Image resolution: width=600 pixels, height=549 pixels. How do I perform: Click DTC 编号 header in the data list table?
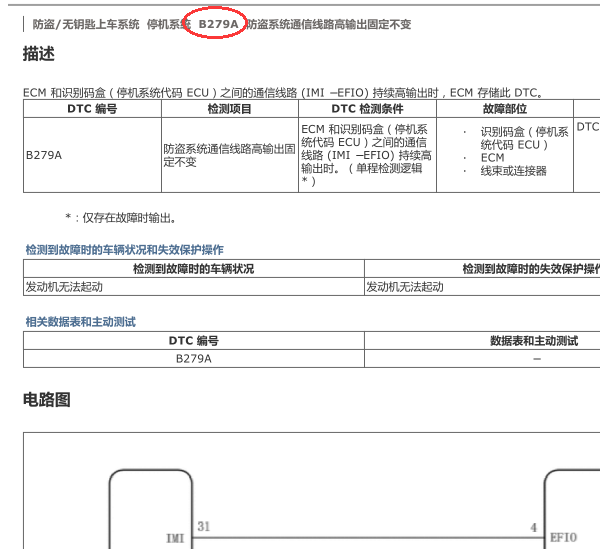pyautogui.click(x=194, y=340)
